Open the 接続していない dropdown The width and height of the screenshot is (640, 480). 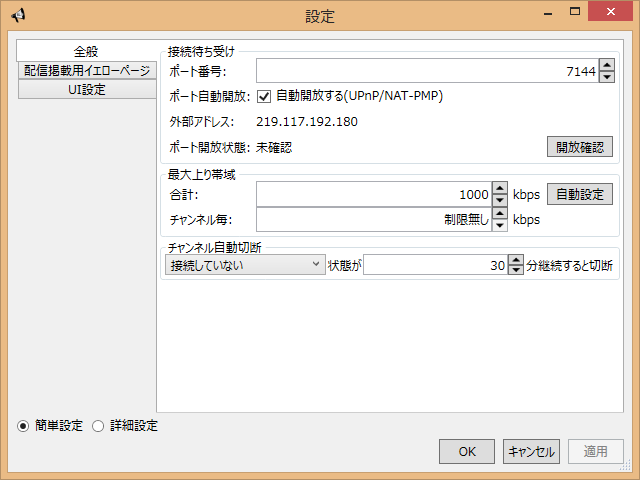245,265
